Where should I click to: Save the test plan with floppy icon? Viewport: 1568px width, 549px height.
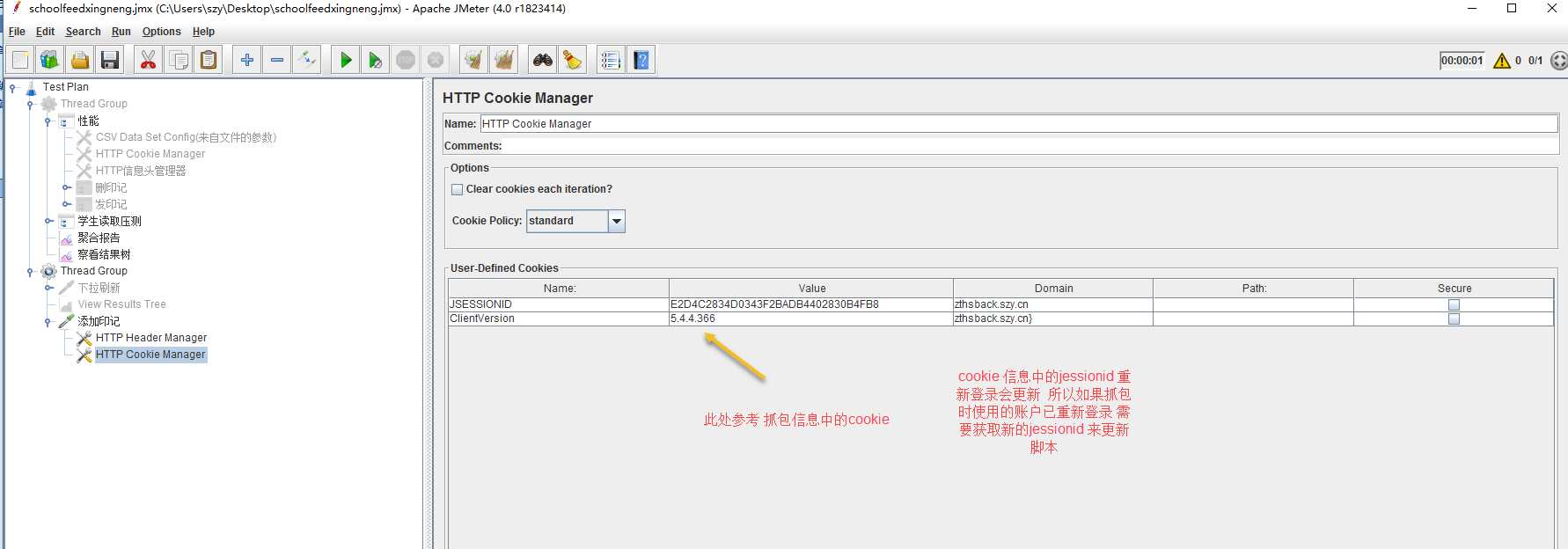pos(110,60)
